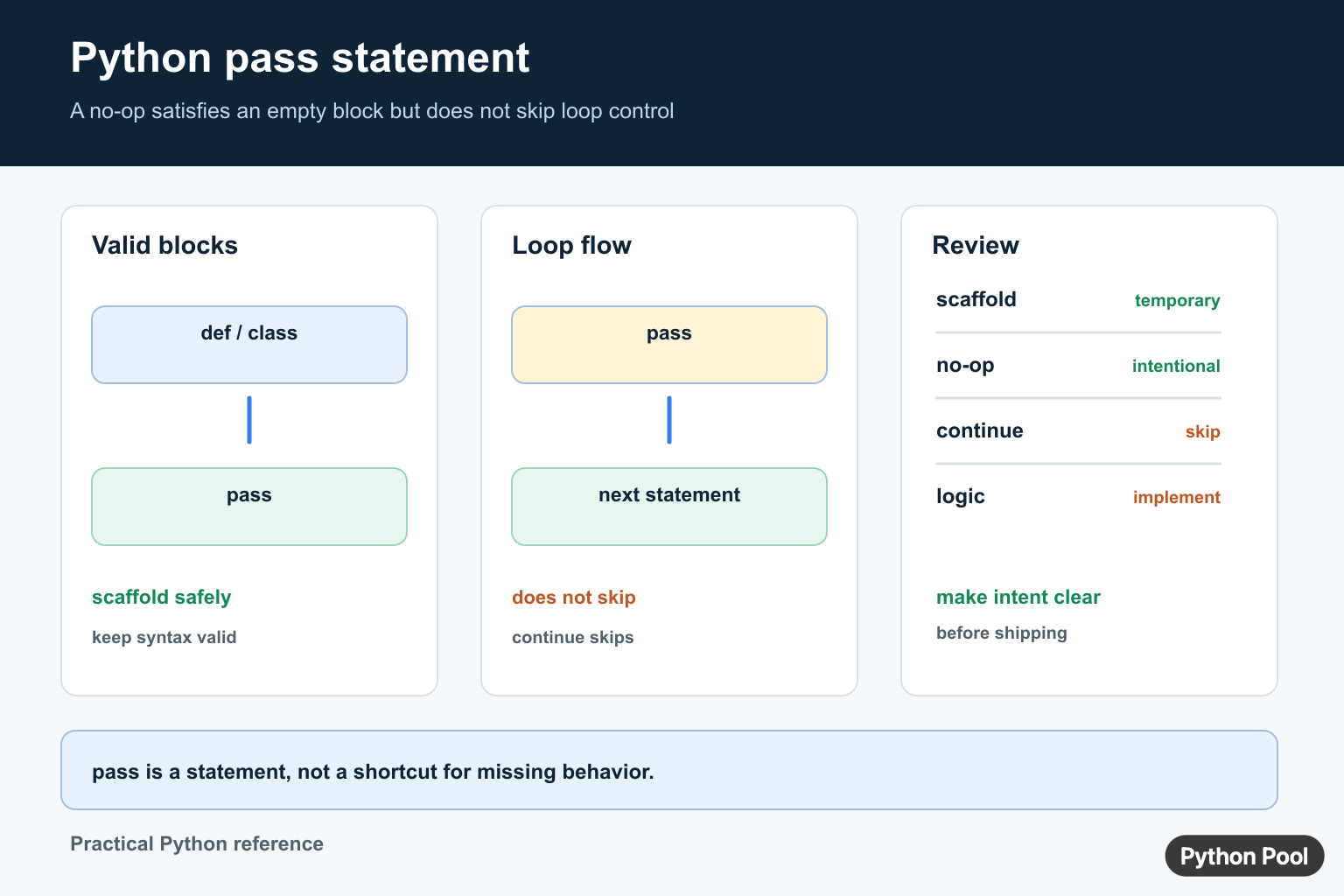Click the 'Python Pool' badge
Viewport: 1344px width, 896px height.
pos(1244,856)
